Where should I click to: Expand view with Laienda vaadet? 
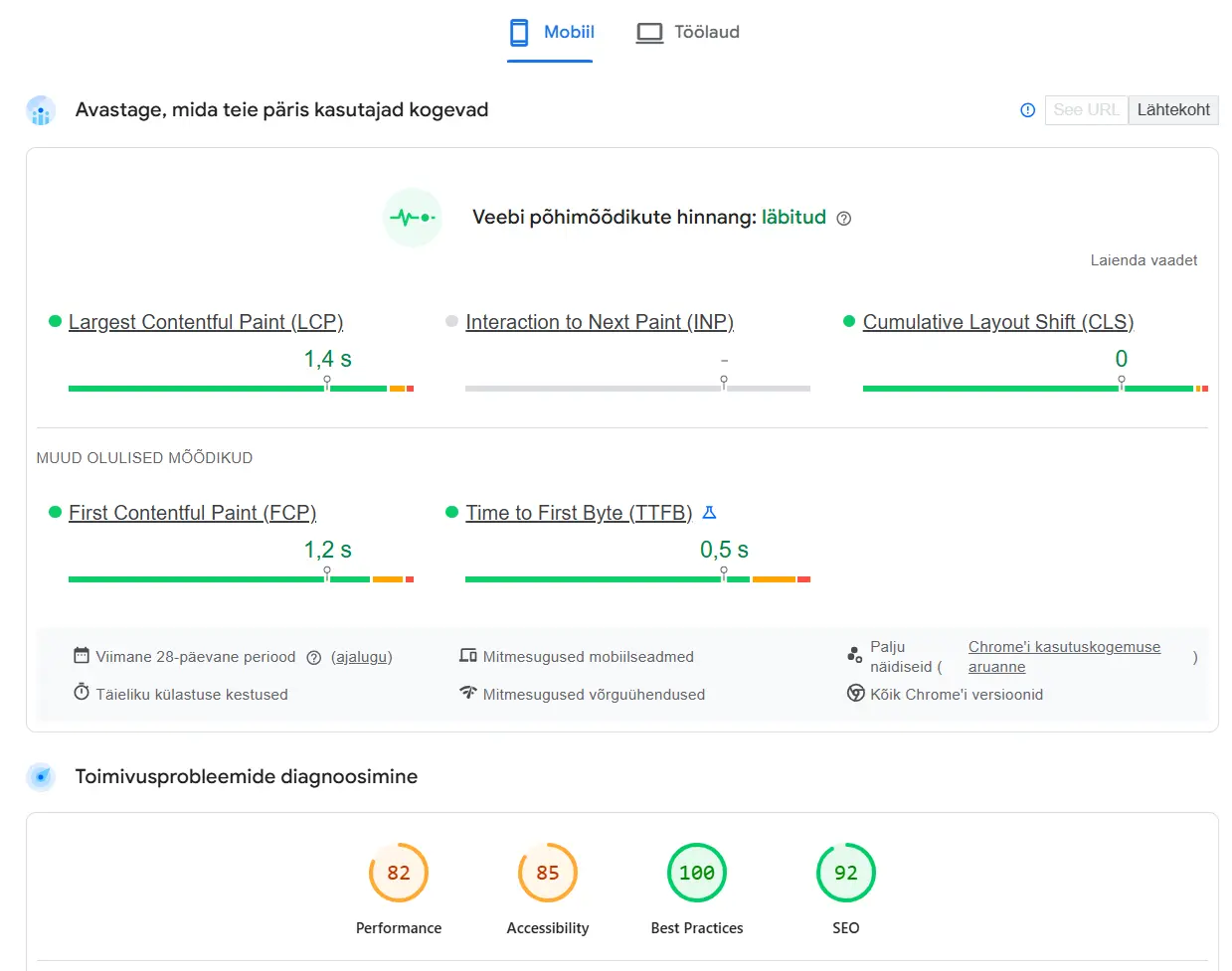pos(1143,260)
